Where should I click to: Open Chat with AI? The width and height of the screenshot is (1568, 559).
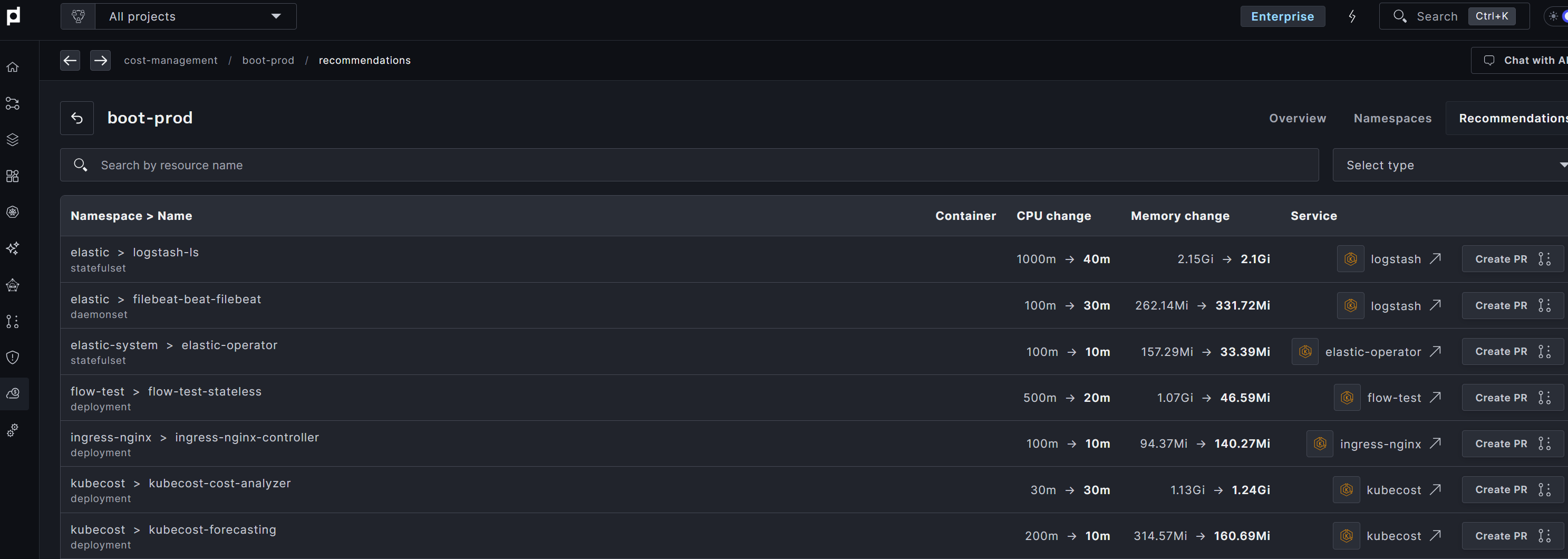tap(1519, 60)
